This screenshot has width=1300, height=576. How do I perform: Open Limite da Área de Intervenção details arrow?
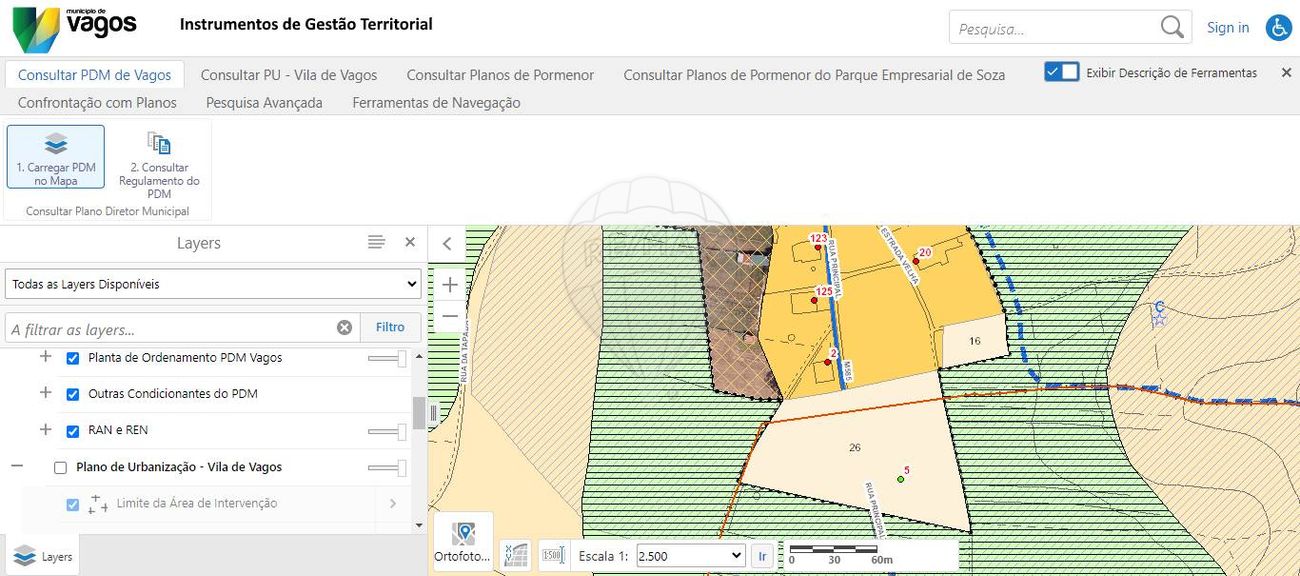coord(393,504)
